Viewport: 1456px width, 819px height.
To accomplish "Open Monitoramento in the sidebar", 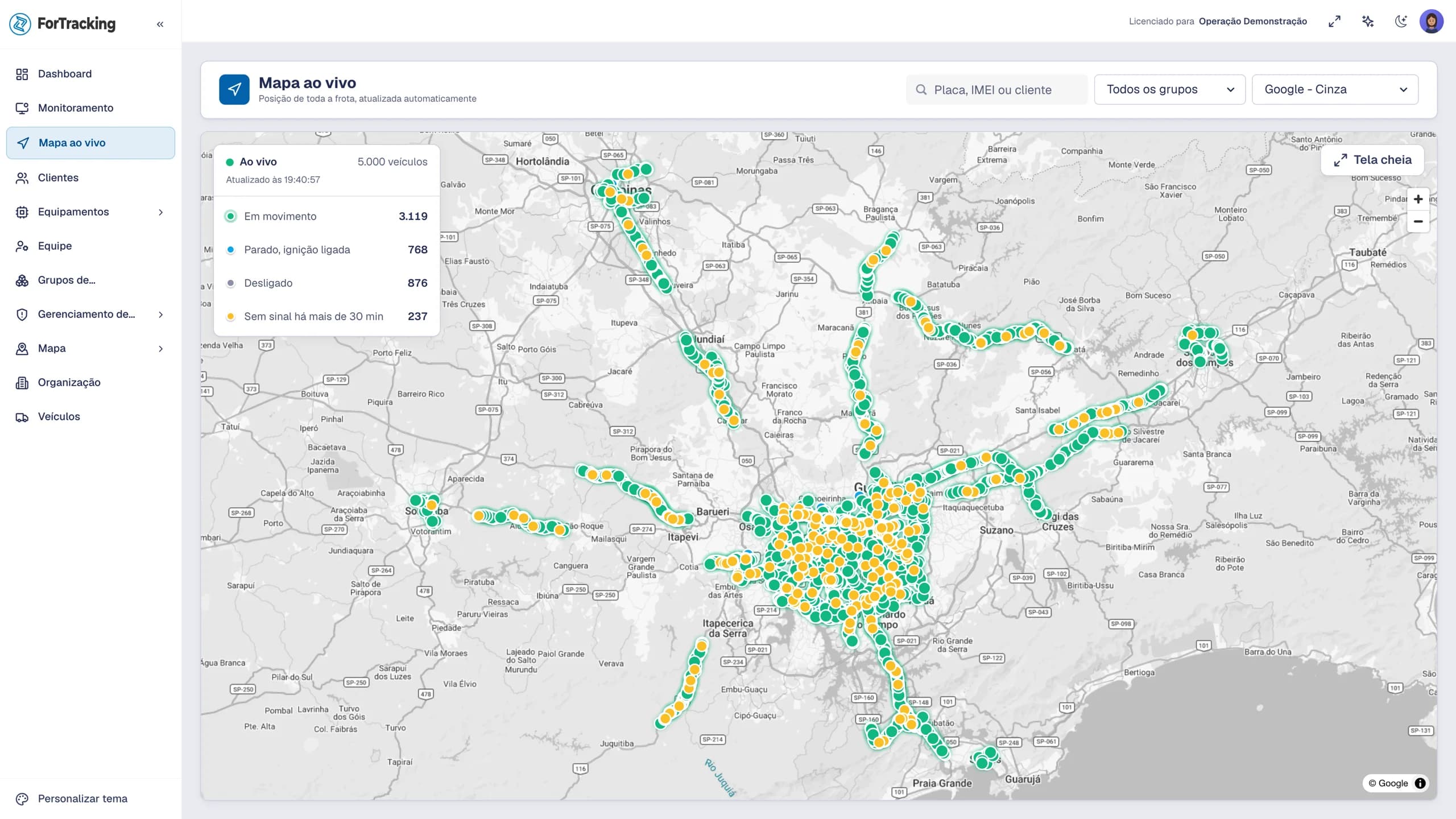I will click(x=90, y=108).
